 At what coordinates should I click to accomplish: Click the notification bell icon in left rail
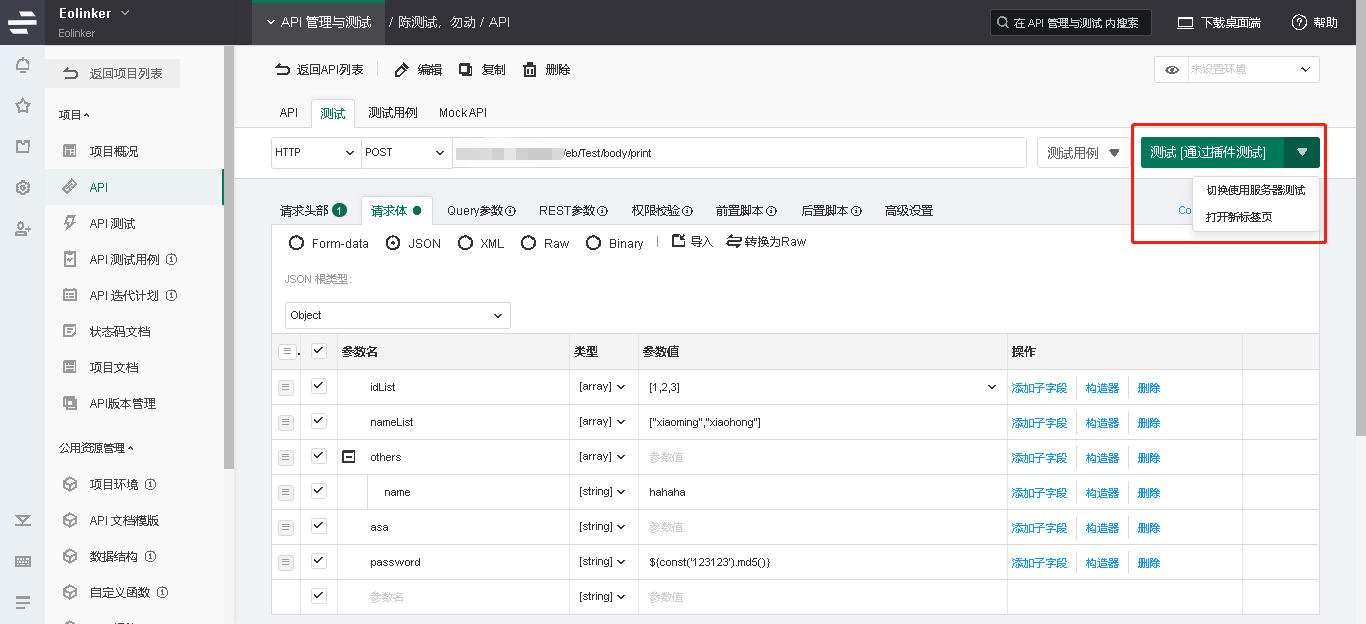pos(22,66)
